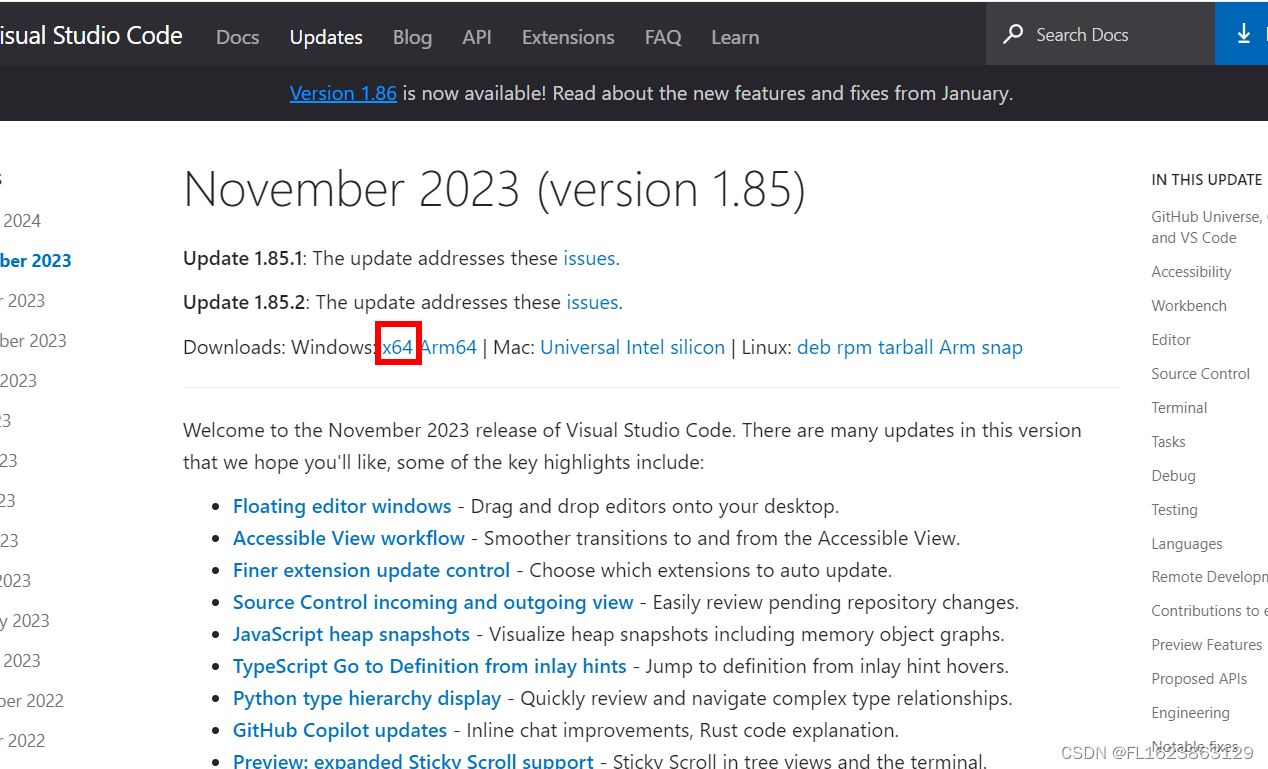Screen dimensions: 1268x769
Task: Open the Updates navigation item
Action: click(326, 37)
